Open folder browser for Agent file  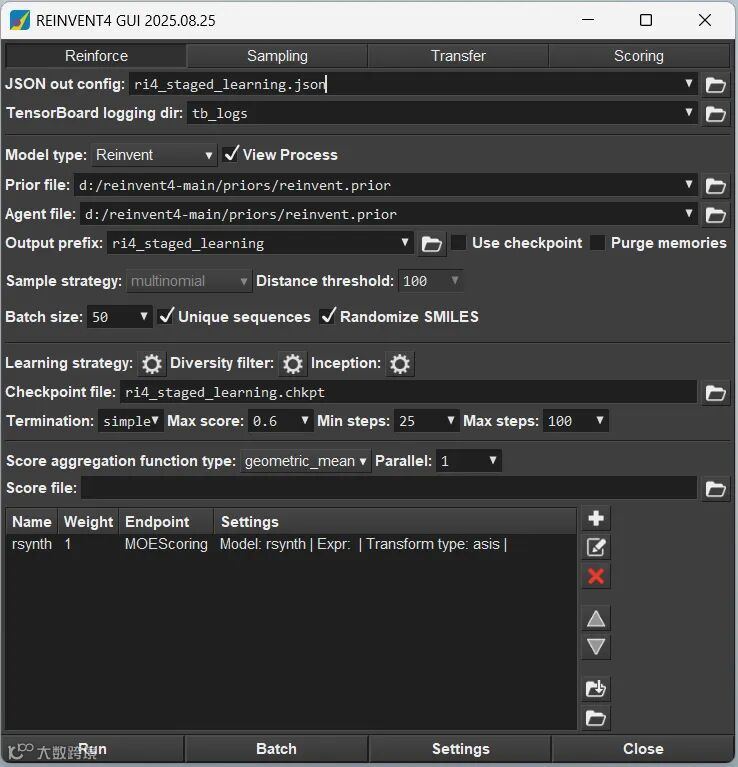click(x=716, y=215)
